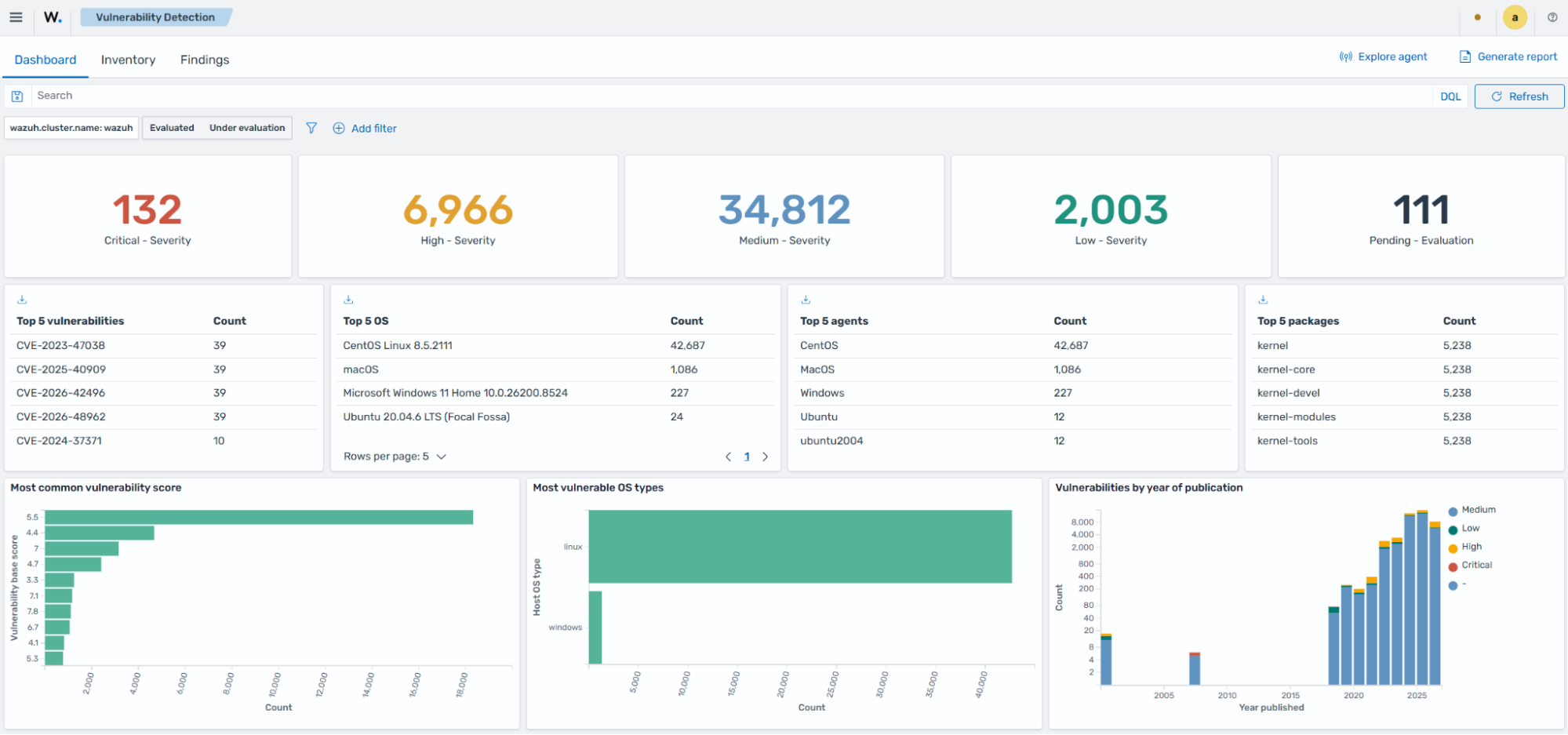Download Top 5 vulnerabilities table
Screen dimensions: 1568x735
click(x=22, y=300)
